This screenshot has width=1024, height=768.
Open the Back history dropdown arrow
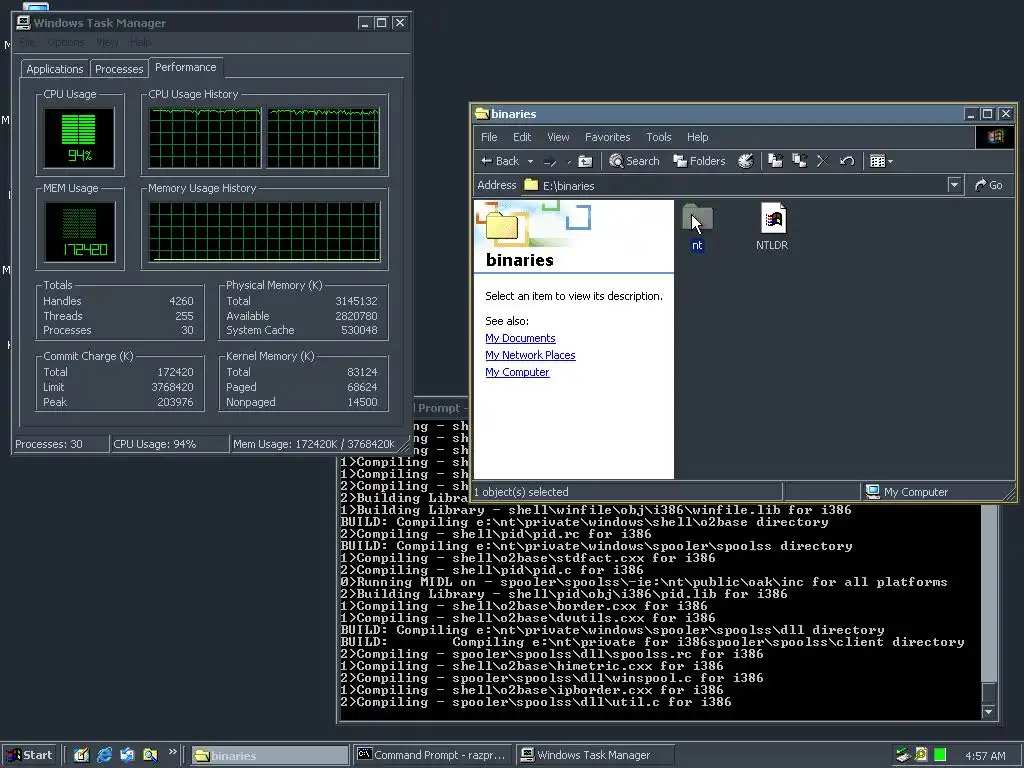[530, 161]
